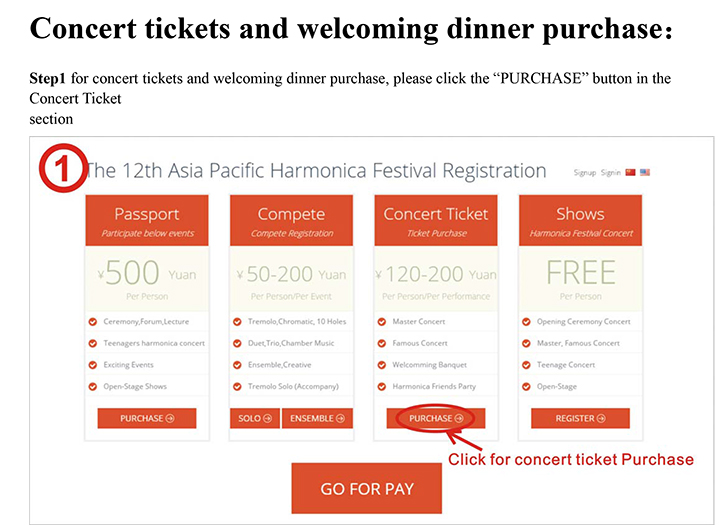
Task: Open the Signin link
Action: tap(610, 172)
